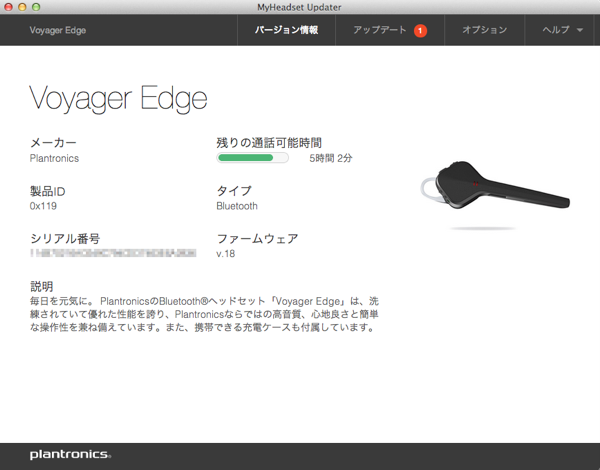Close the MyHeadset Updater window

[x=8, y=7]
